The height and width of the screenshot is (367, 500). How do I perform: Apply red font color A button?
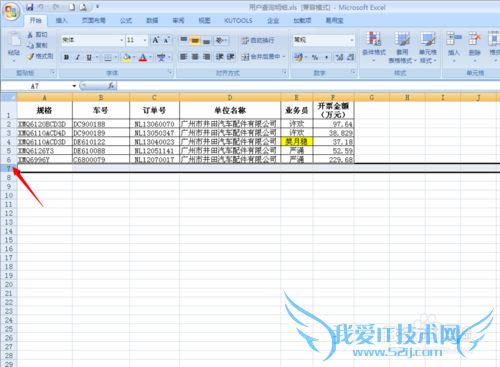click(x=143, y=57)
